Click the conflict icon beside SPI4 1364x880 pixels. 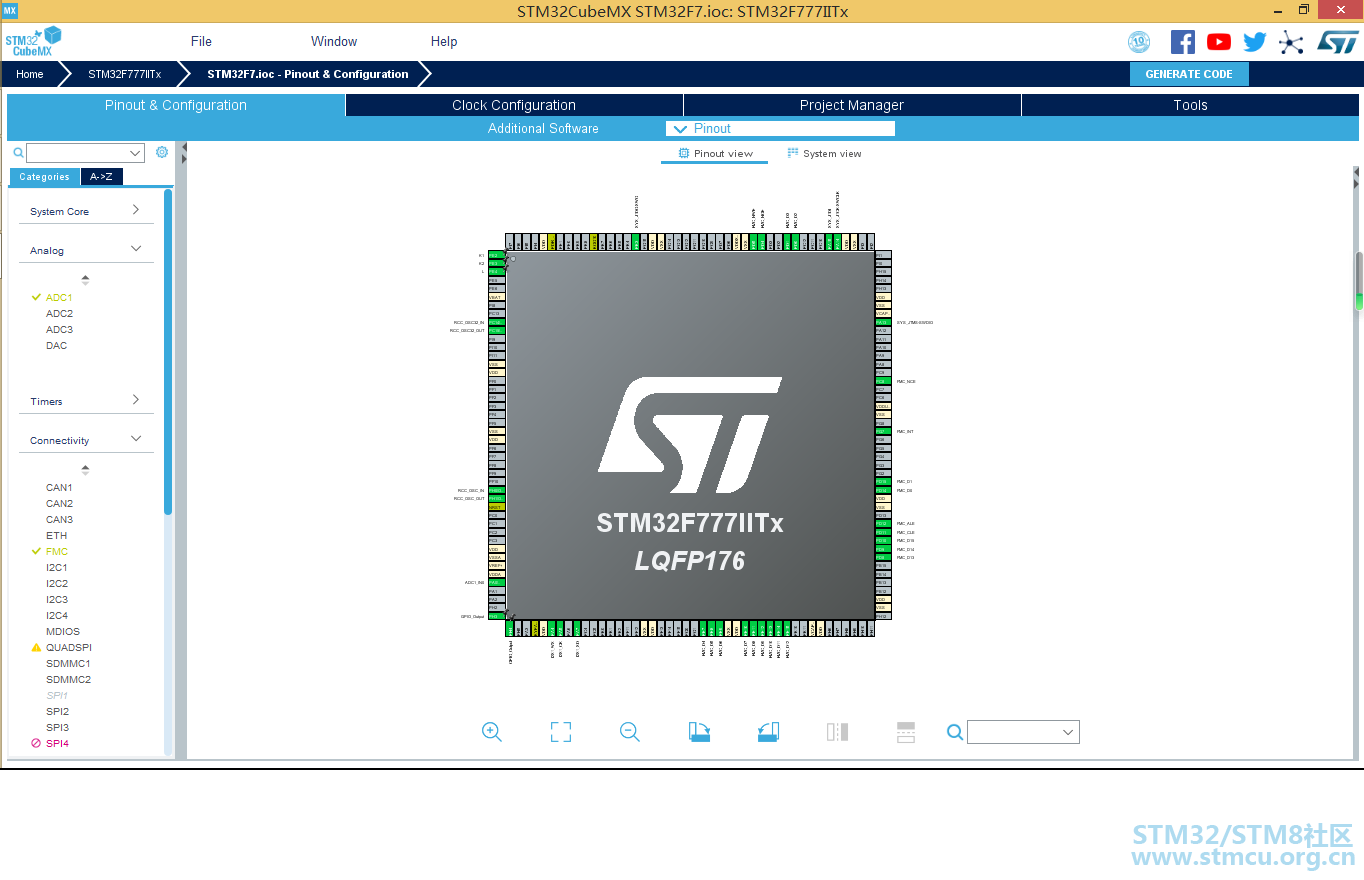tap(36, 744)
